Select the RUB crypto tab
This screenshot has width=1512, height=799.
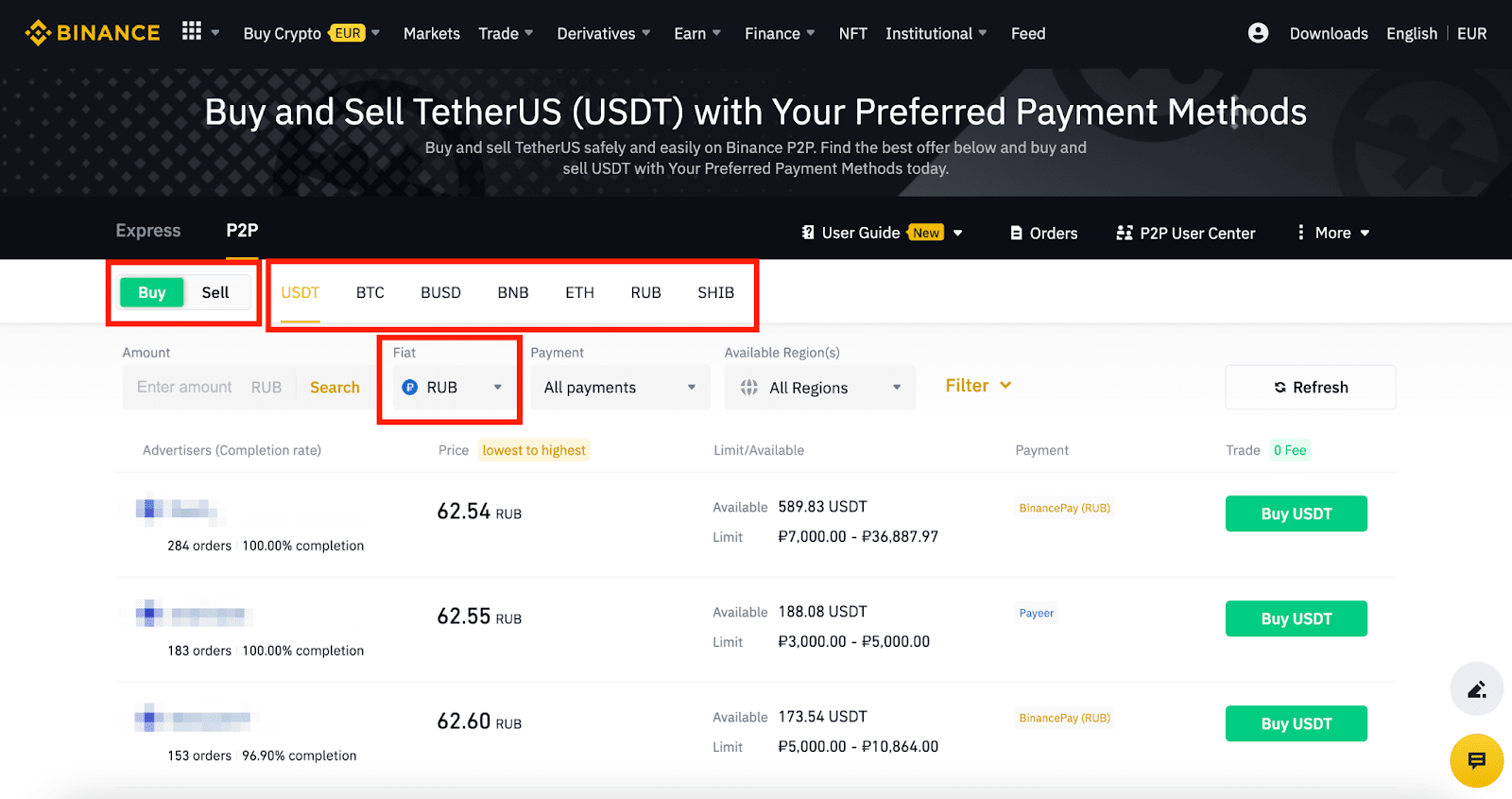[x=646, y=292]
